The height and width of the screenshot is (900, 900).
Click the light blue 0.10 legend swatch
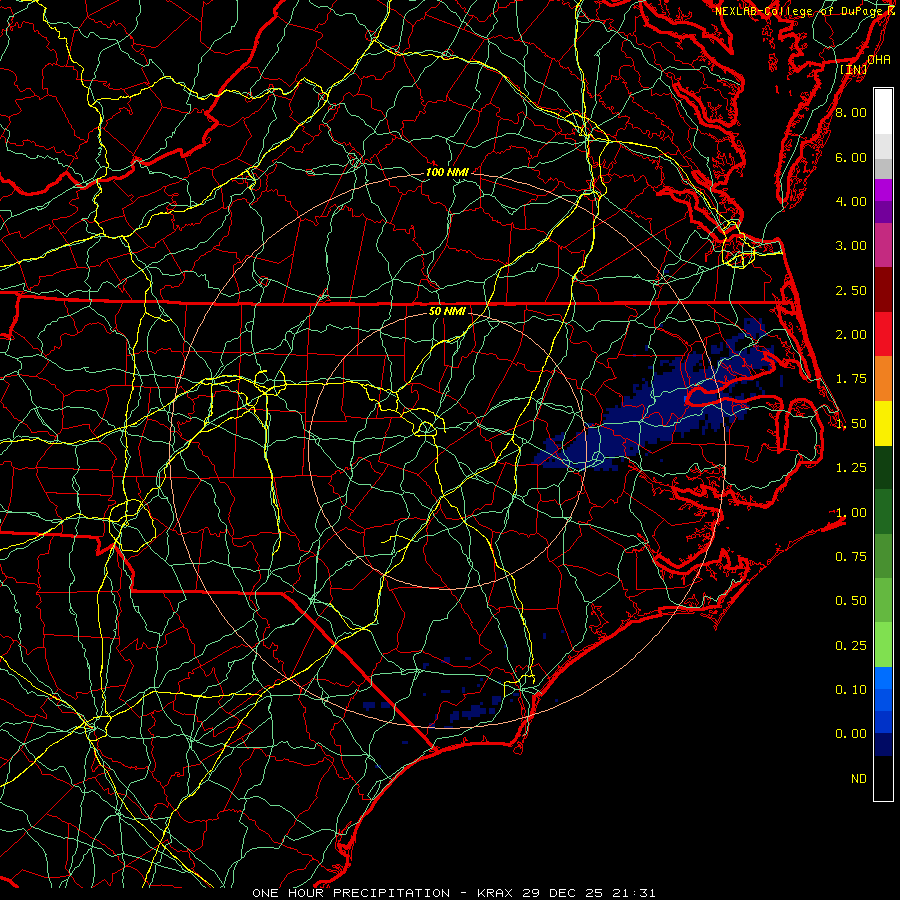(883, 678)
